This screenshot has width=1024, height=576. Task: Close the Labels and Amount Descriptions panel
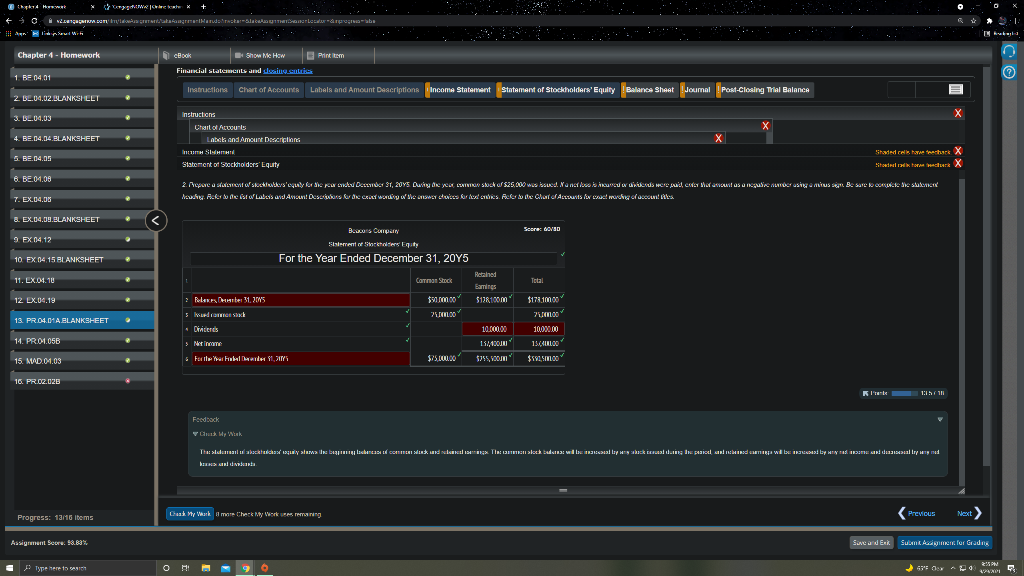718,138
